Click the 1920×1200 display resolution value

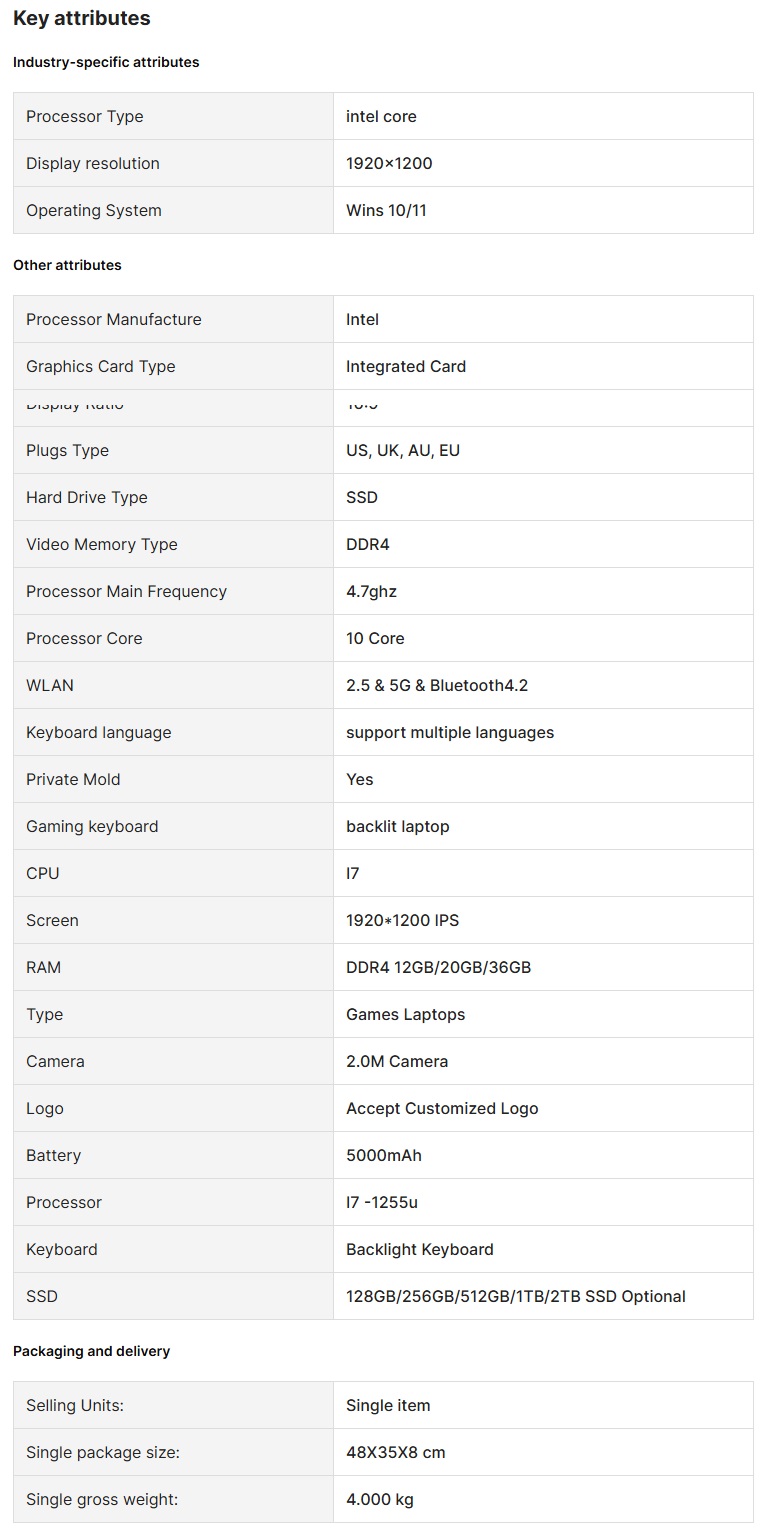[x=389, y=163]
